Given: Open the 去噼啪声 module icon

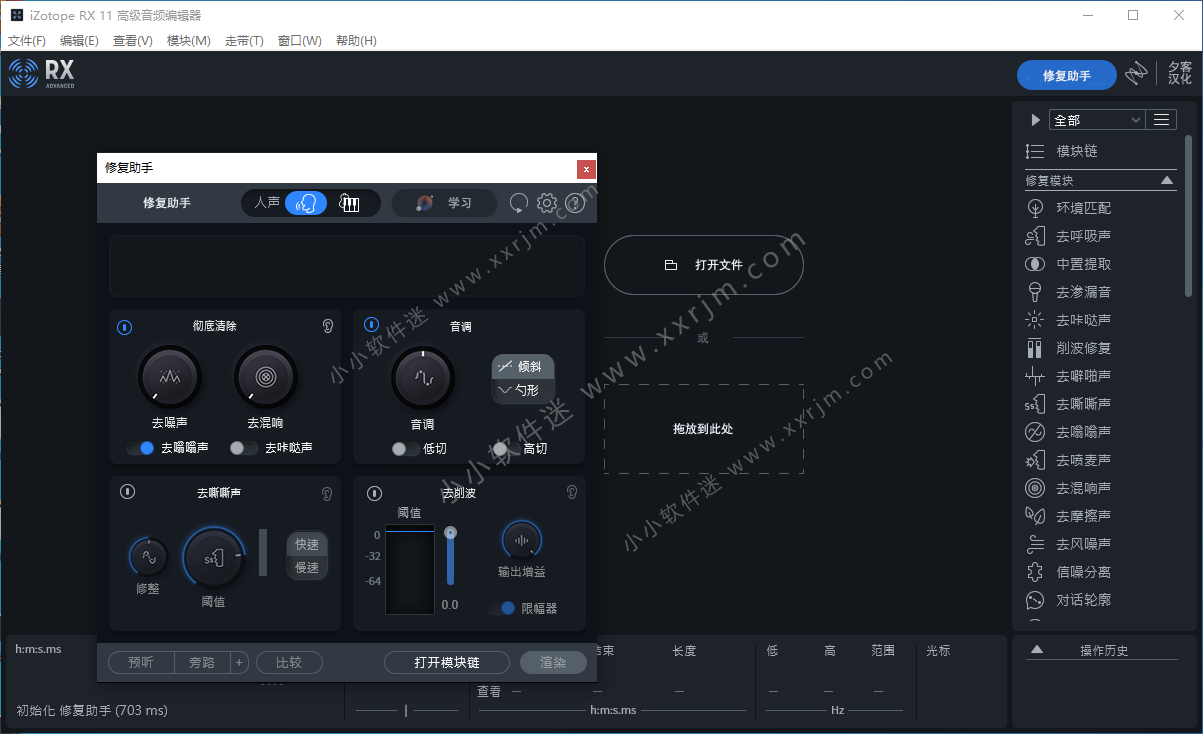Looking at the screenshot, I should point(1035,376).
